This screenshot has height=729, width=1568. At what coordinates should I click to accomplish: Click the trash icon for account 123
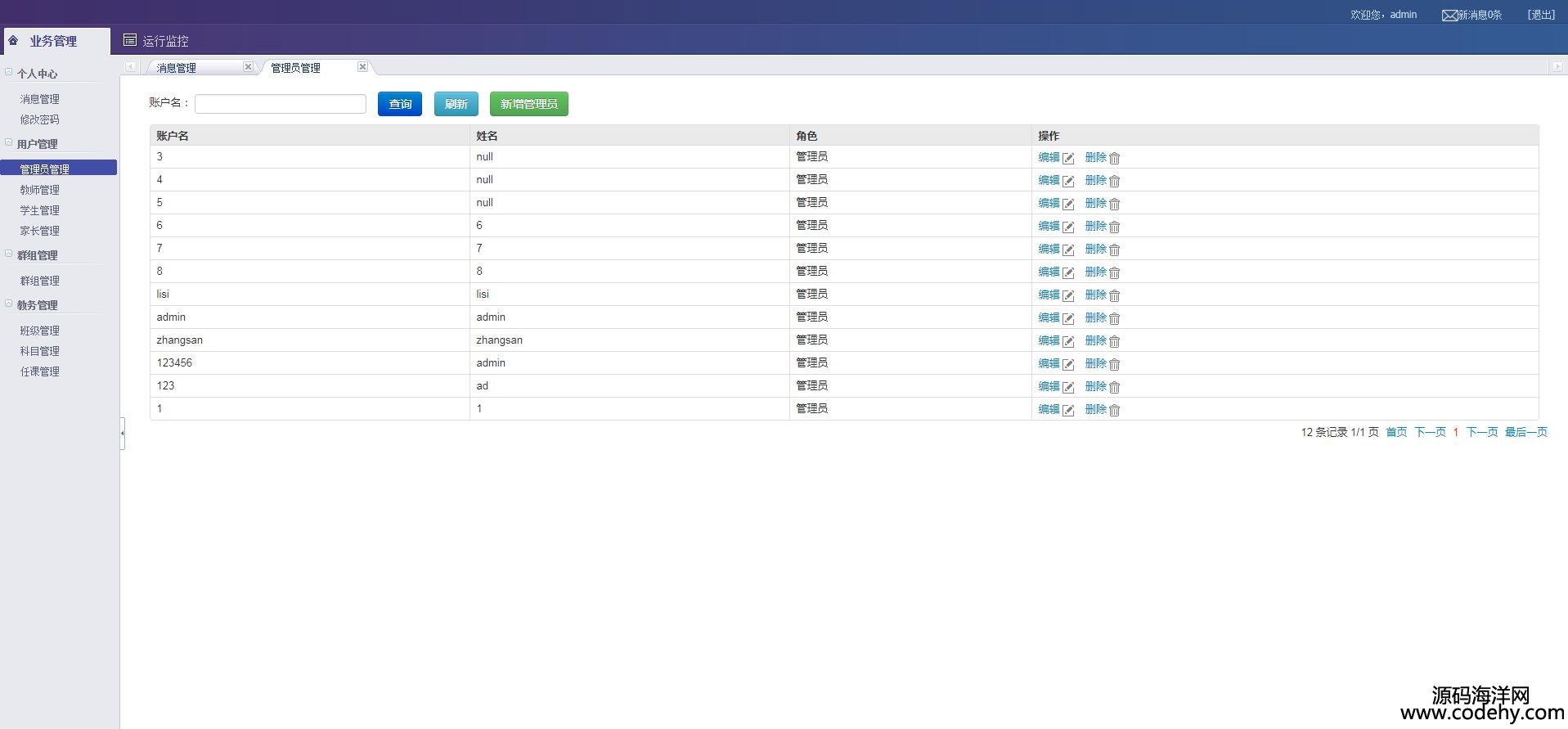coord(1114,387)
